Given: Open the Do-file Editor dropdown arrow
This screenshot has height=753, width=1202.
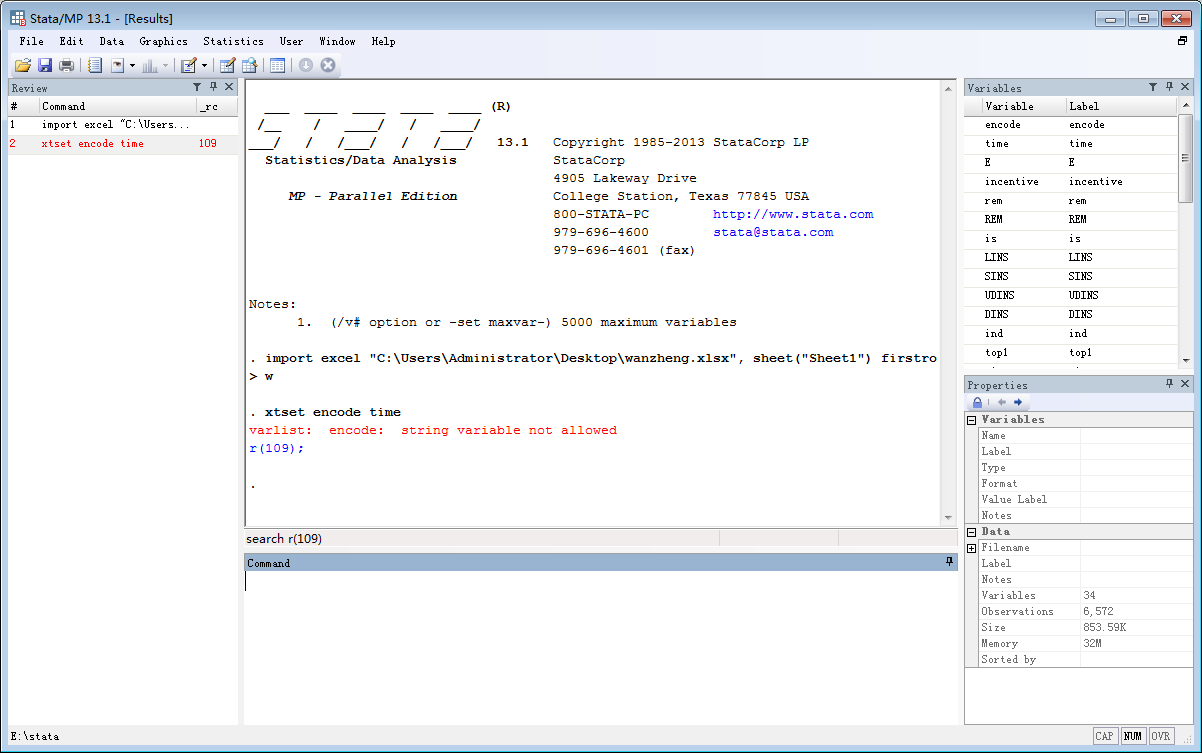Looking at the screenshot, I should click(x=204, y=66).
